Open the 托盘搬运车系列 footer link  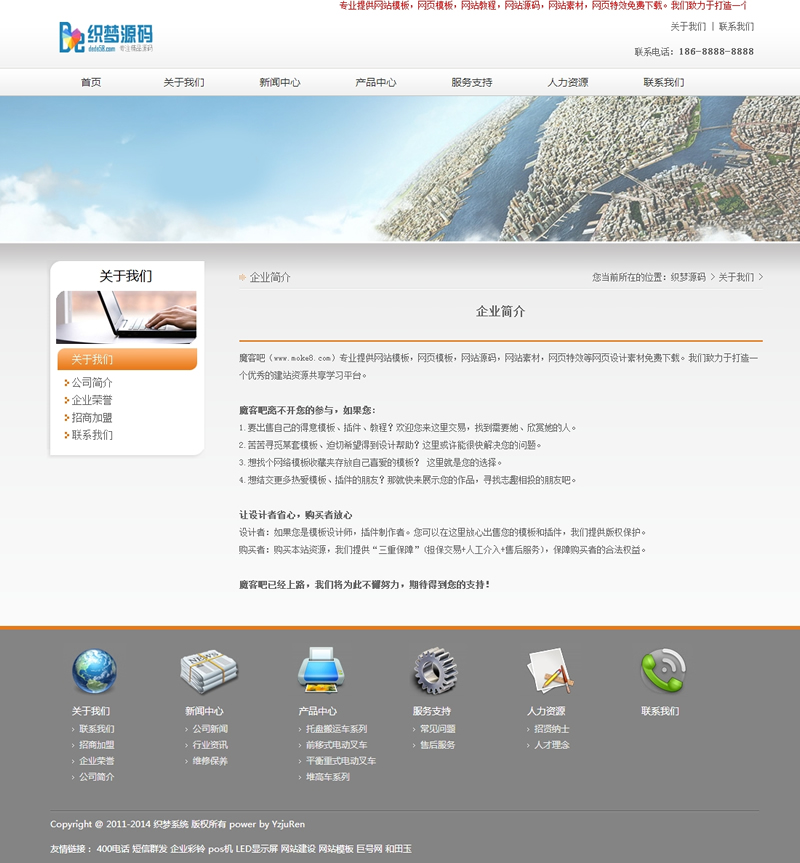click(x=336, y=729)
